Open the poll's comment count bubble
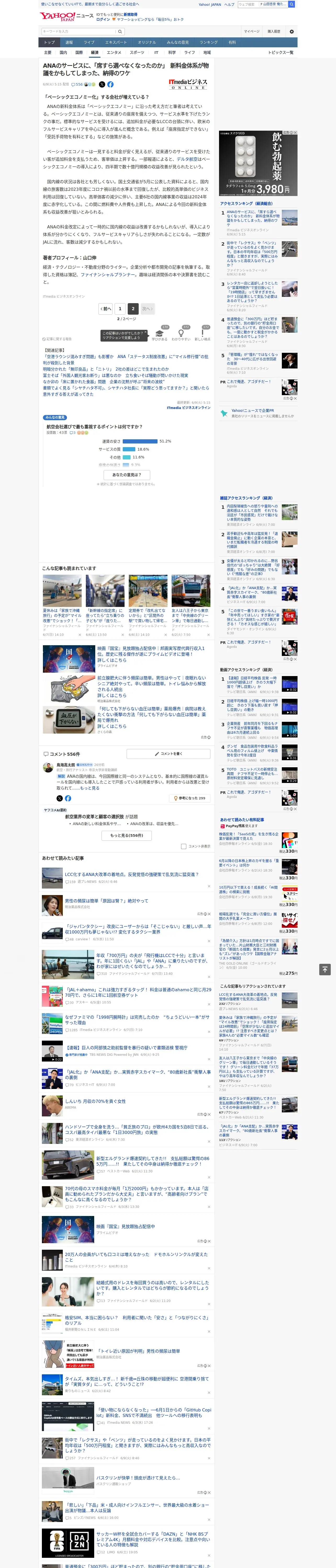The height and width of the screenshot is (1568, 336). [72, 433]
